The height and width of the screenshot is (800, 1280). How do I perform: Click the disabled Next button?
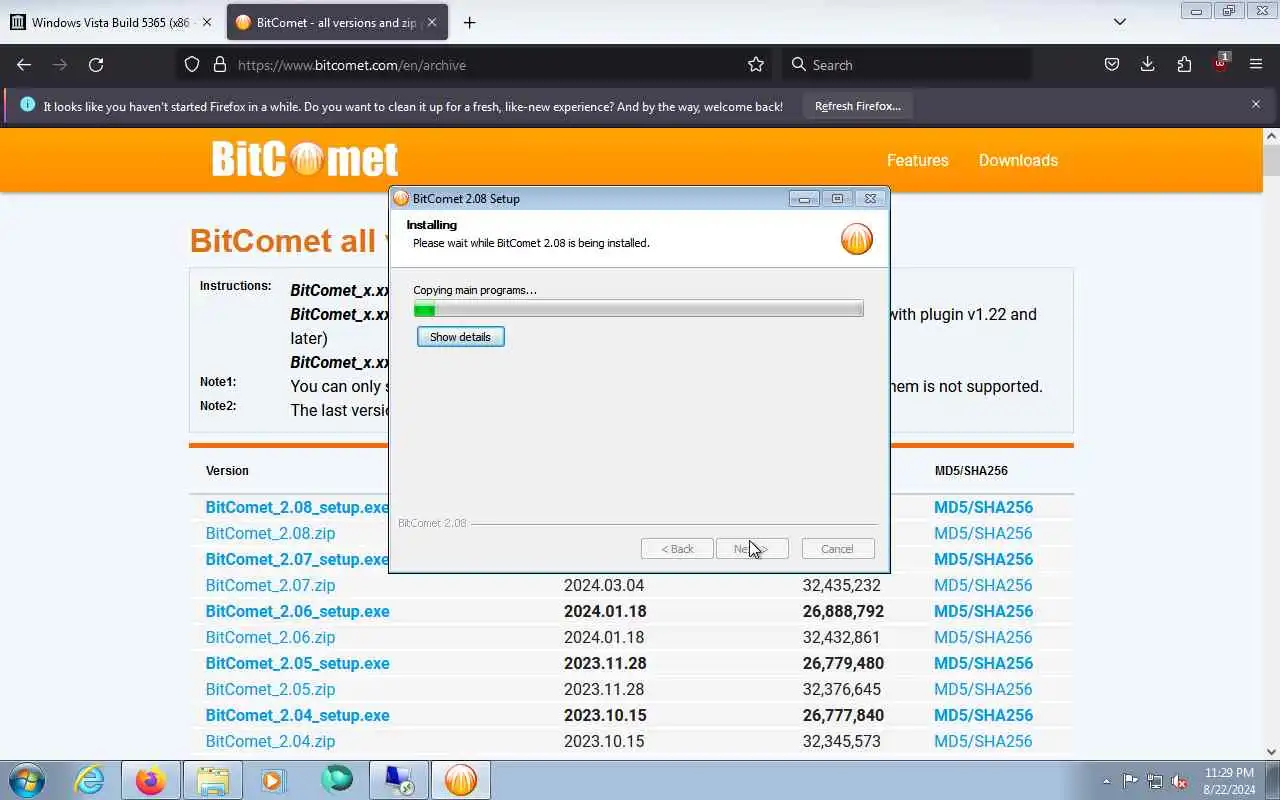(752, 549)
